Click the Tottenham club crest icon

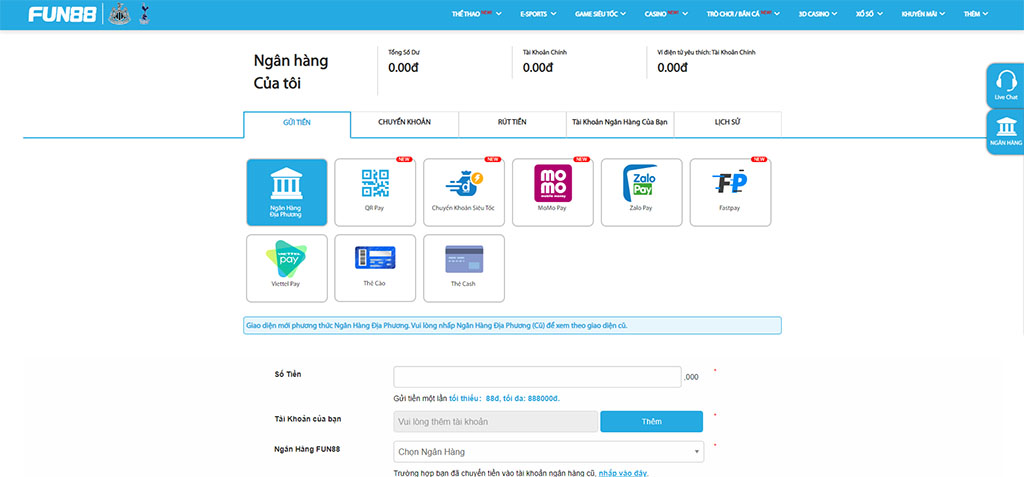pyautogui.click(x=144, y=14)
